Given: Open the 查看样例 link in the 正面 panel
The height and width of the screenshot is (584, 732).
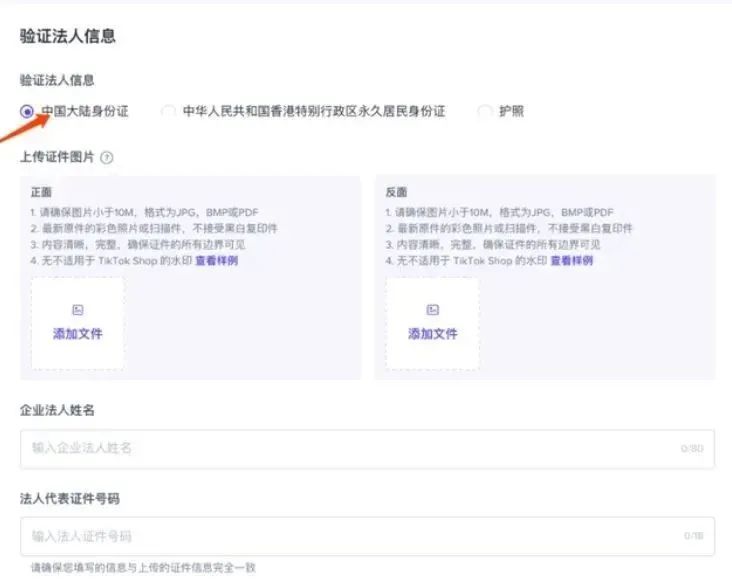Looking at the screenshot, I should coord(216,261).
